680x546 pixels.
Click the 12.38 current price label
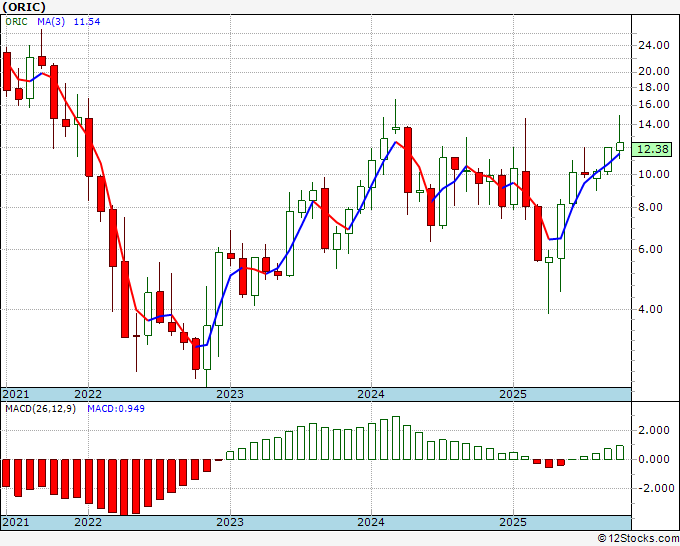point(653,149)
